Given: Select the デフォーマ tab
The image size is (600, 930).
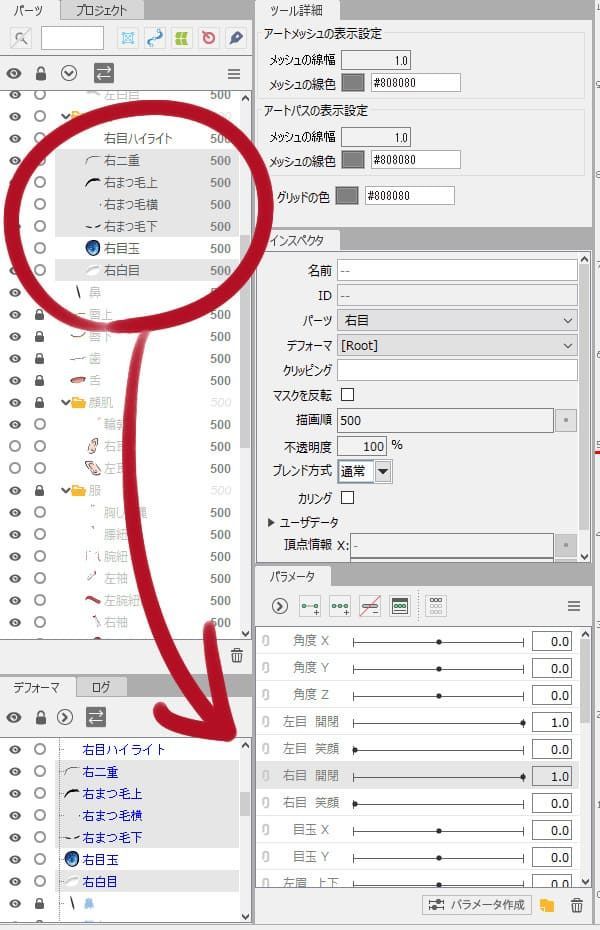Looking at the screenshot, I should (37, 687).
